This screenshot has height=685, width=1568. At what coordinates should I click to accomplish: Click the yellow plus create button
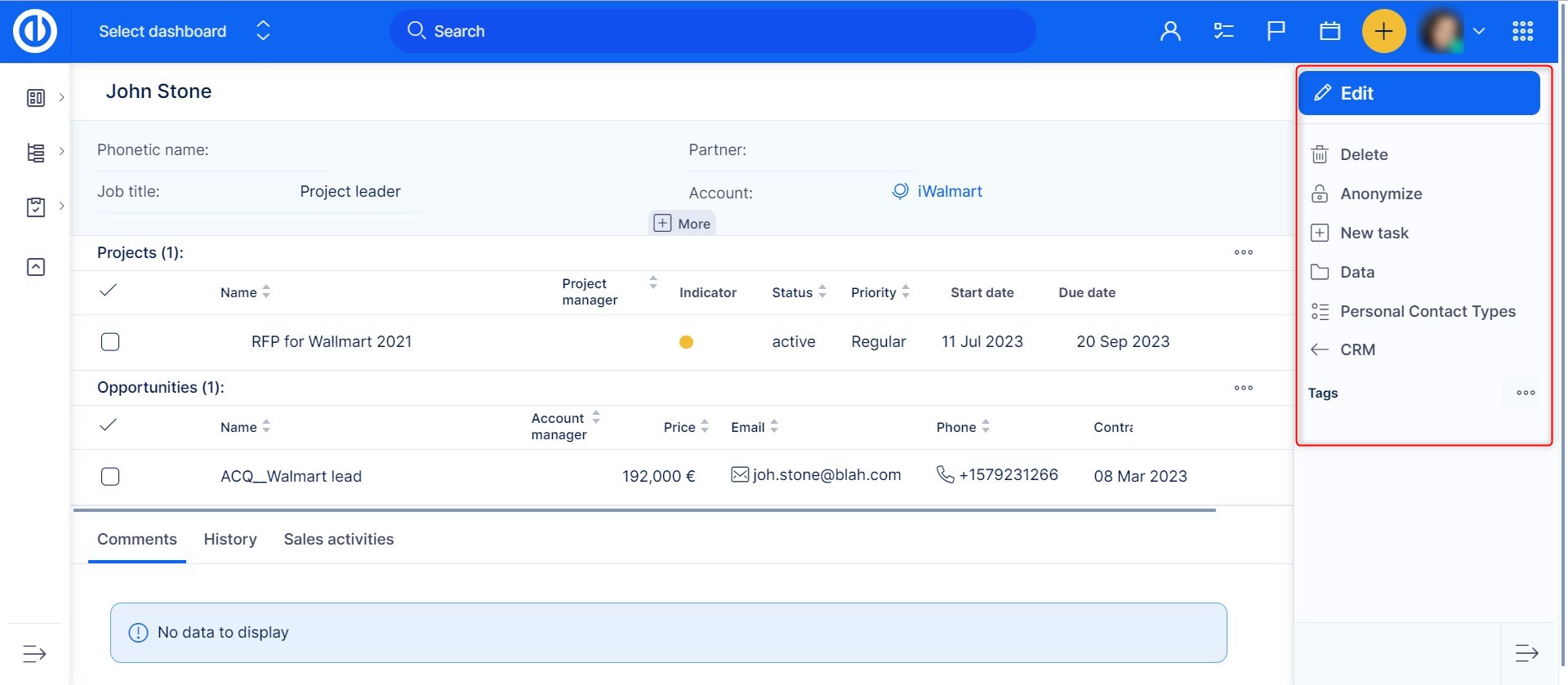point(1383,32)
